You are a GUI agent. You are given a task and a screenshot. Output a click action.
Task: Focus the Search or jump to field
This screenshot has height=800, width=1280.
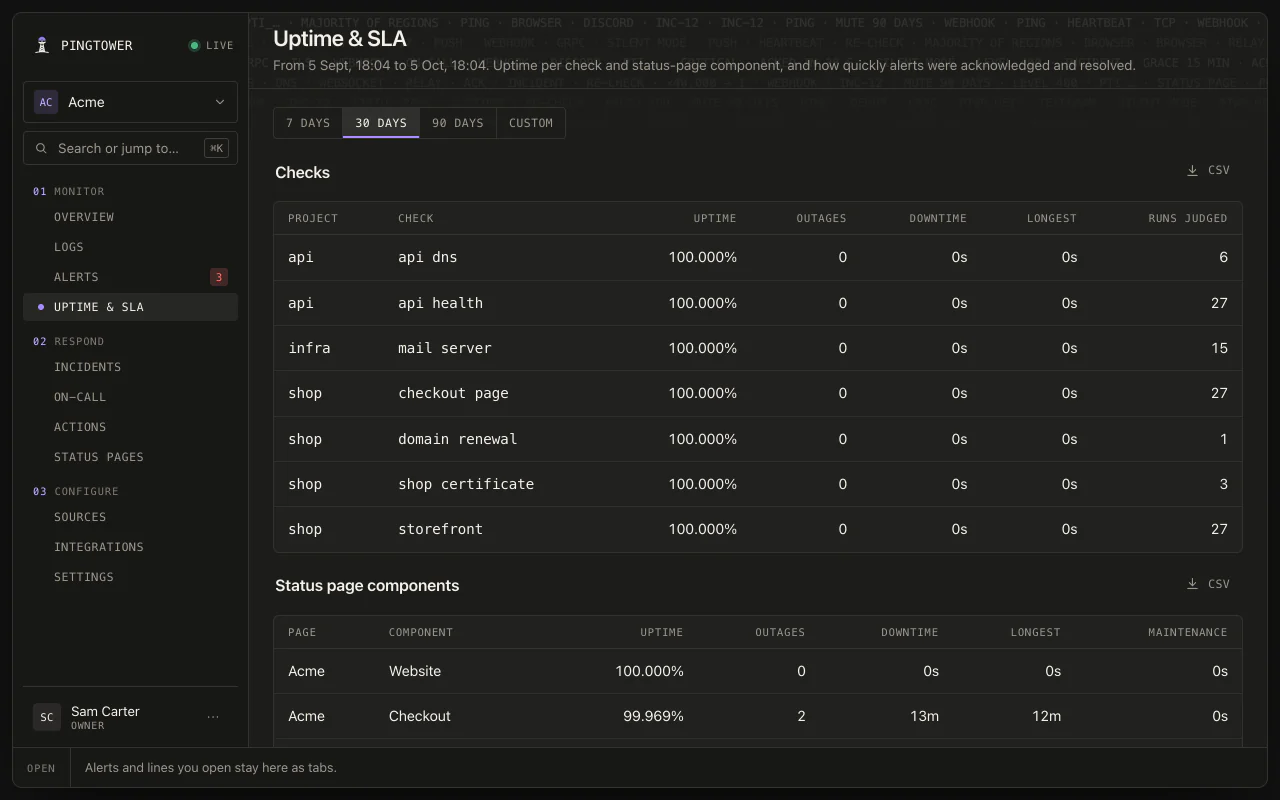point(130,148)
